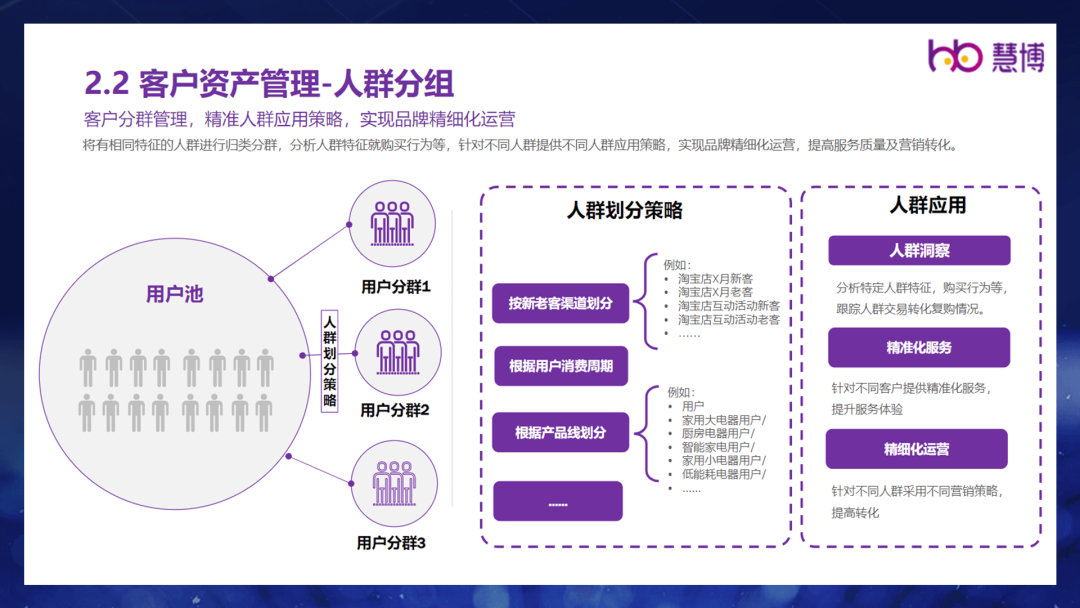
Task: Click the 用户分群3 caption
Action: pos(391,543)
